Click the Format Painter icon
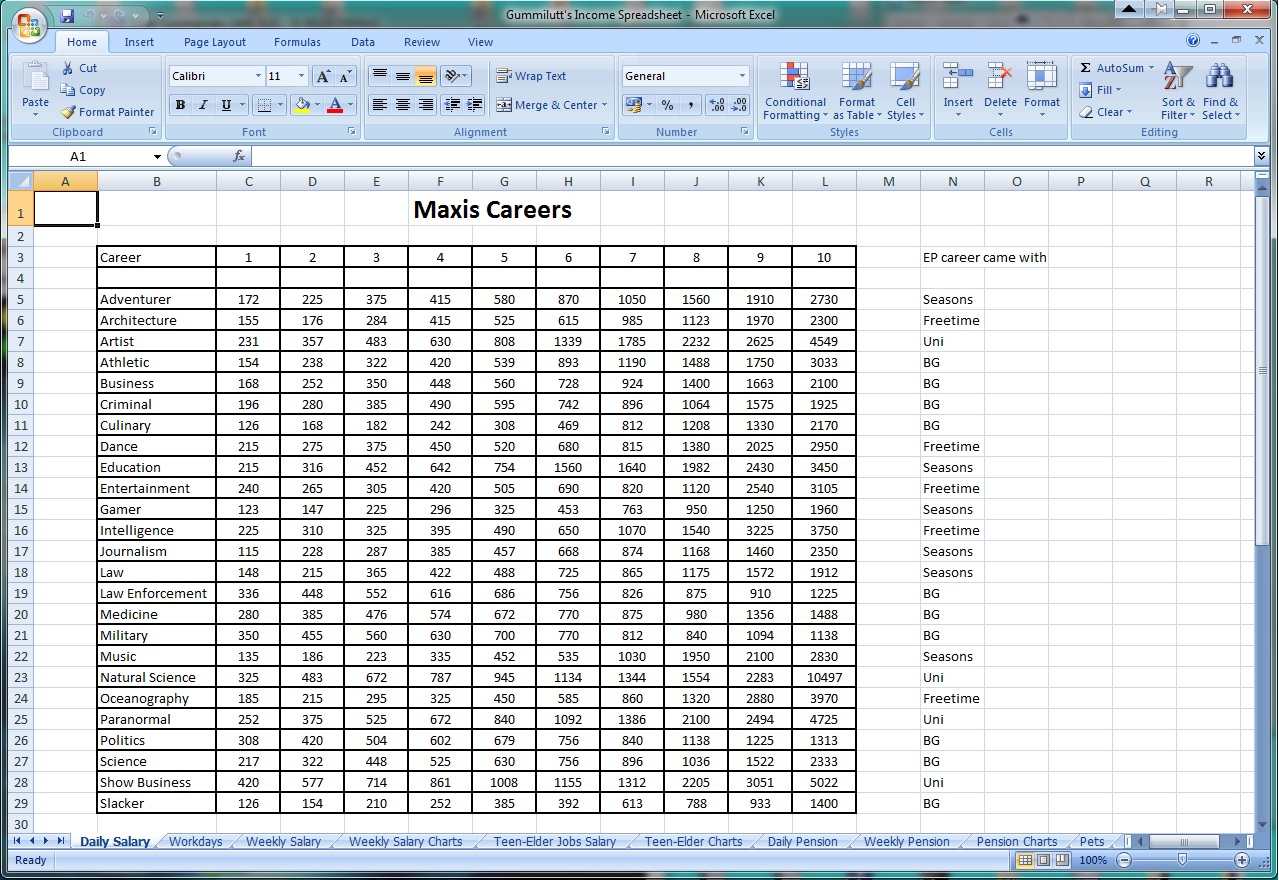1279x880 pixels. click(x=68, y=112)
